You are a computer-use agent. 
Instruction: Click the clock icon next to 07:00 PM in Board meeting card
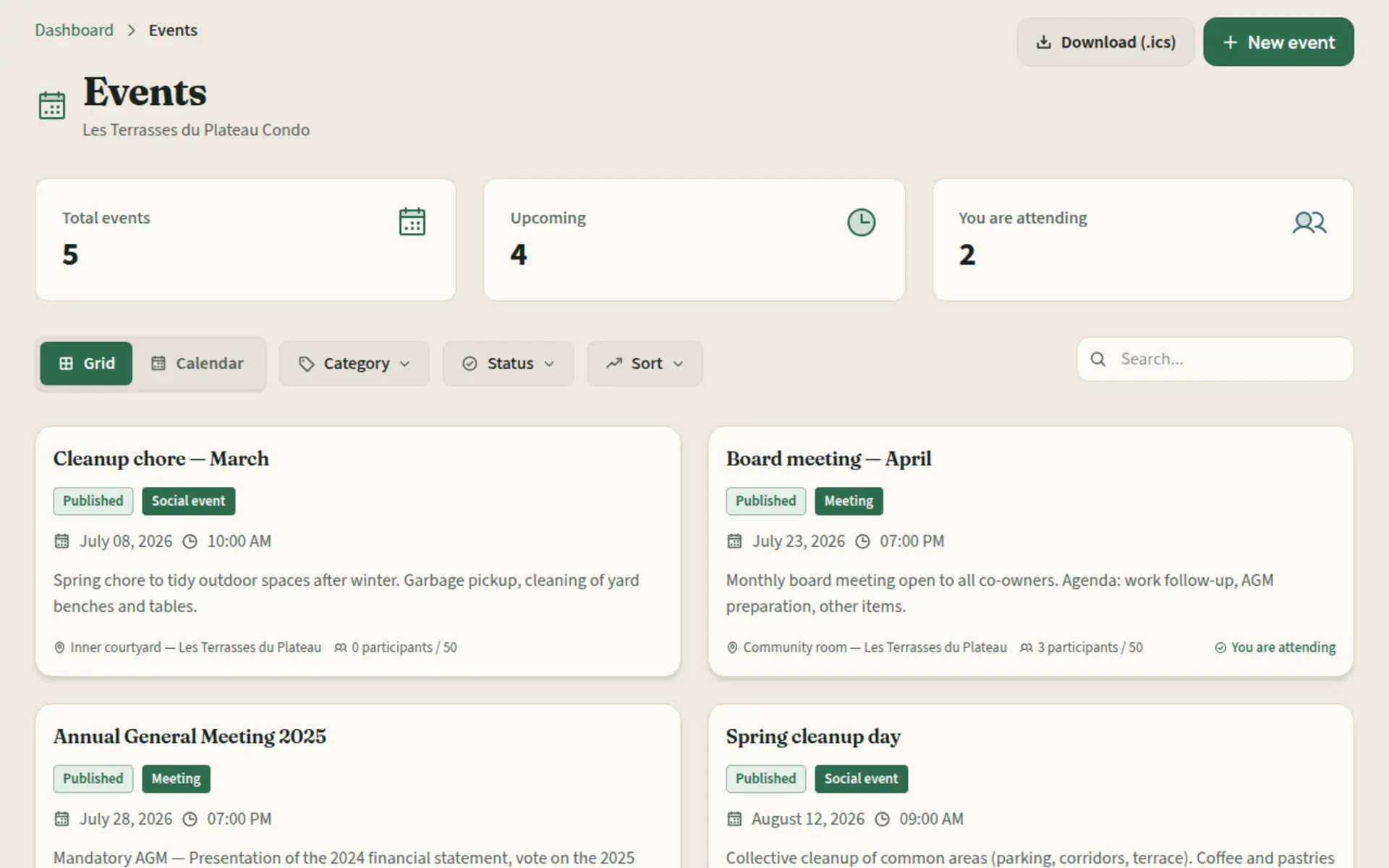click(x=862, y=541)
